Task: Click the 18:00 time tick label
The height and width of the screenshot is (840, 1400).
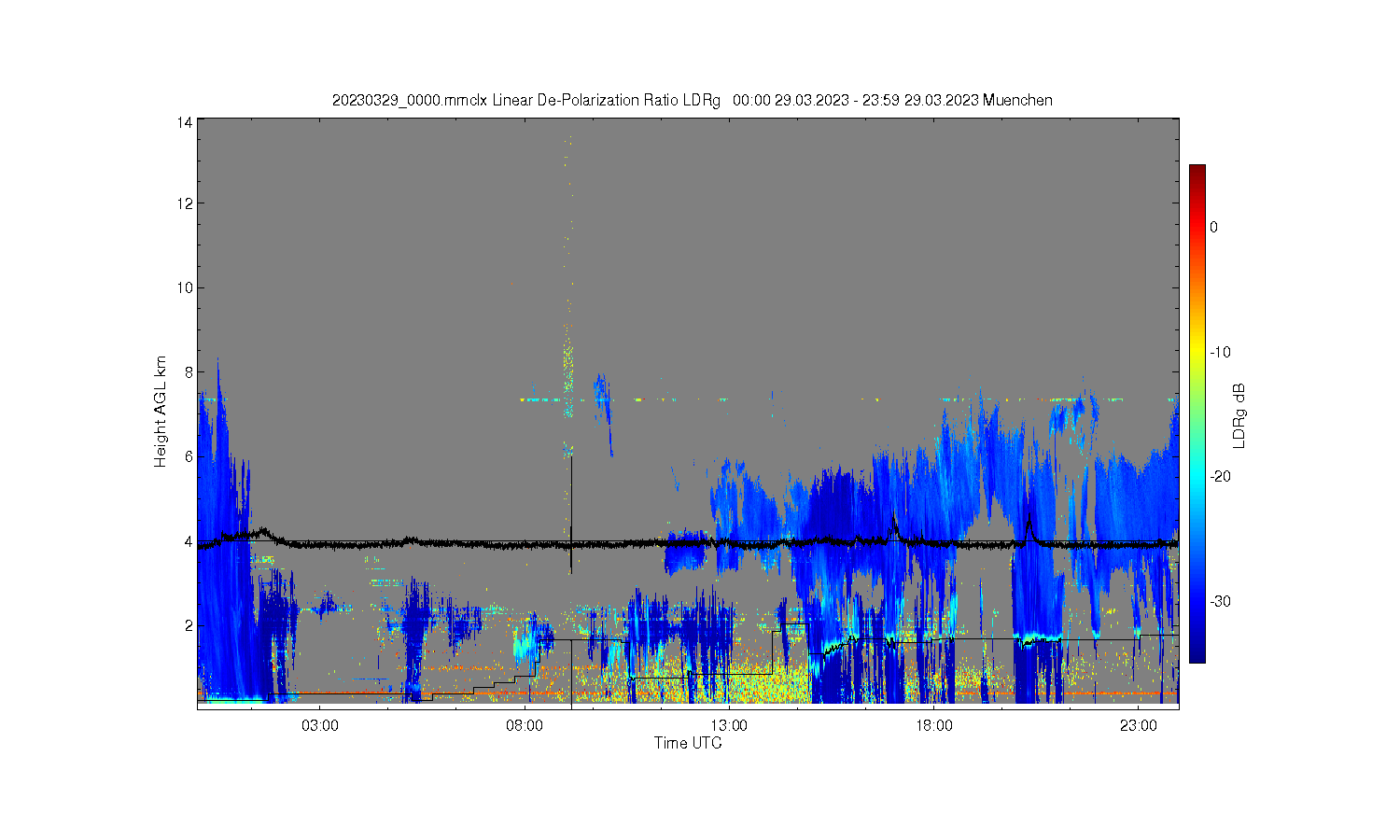Action: (x=933, y=726)
